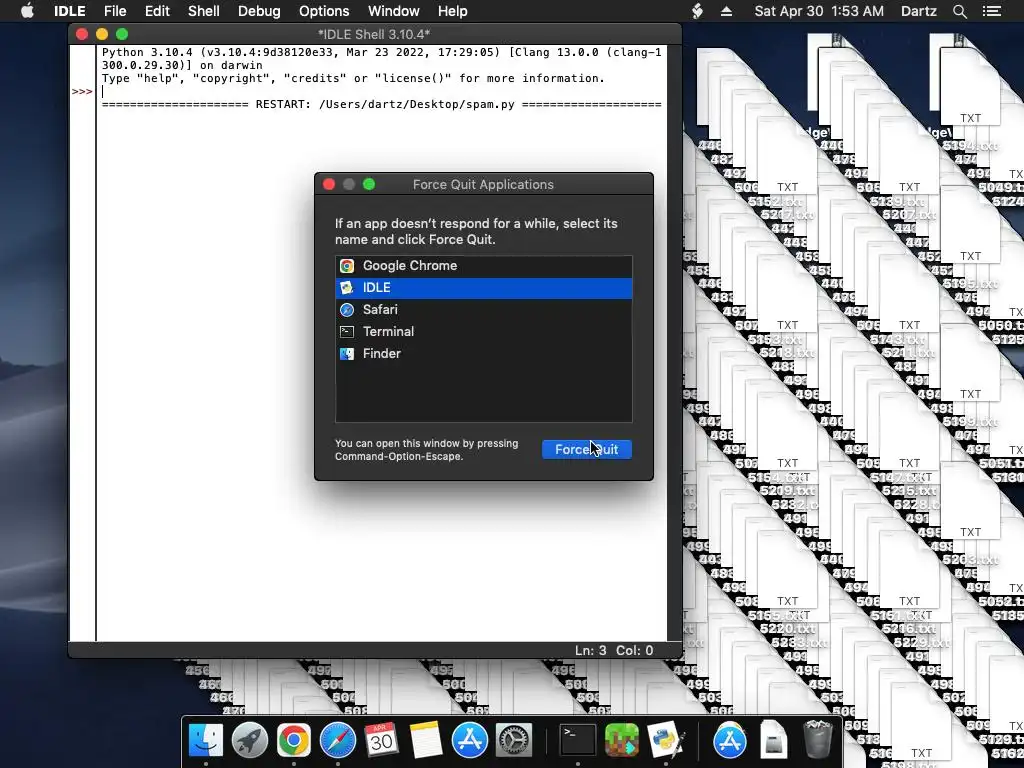The image size is (1024, 768).
Task: Zoom the Force Quit Applications window
Action: tap(369, 185)
